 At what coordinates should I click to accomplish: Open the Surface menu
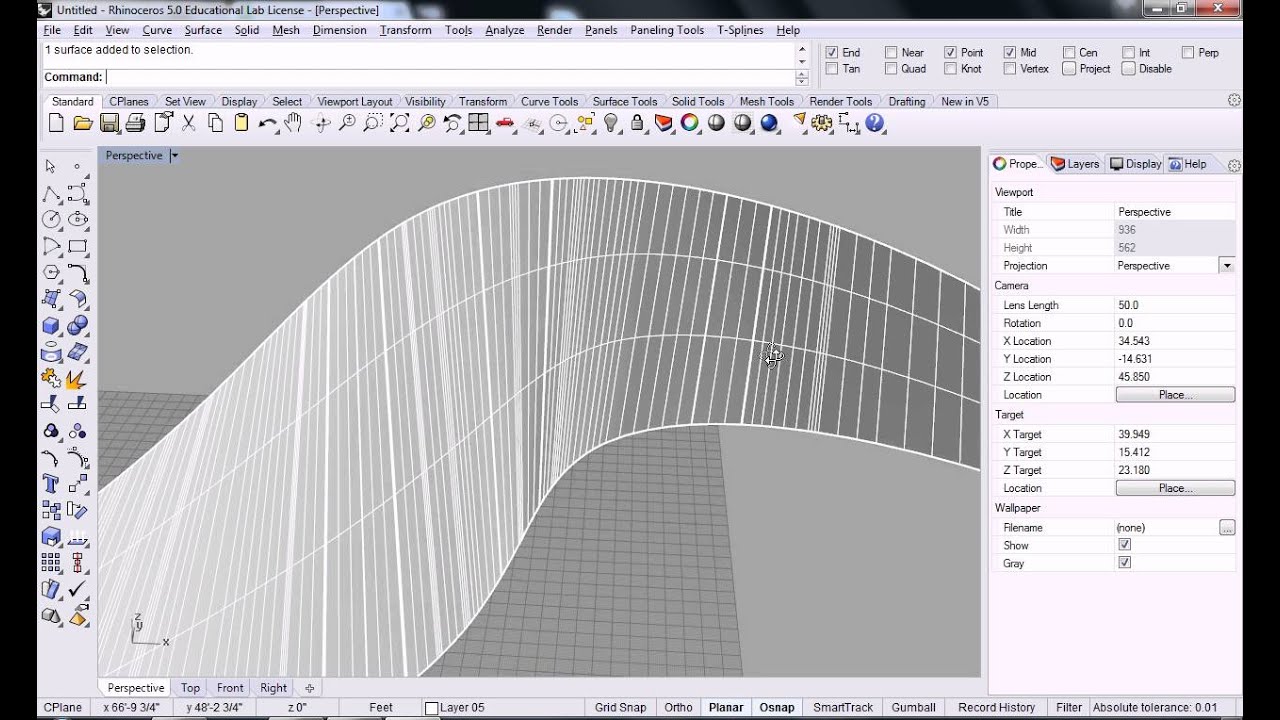pos(203,30)
